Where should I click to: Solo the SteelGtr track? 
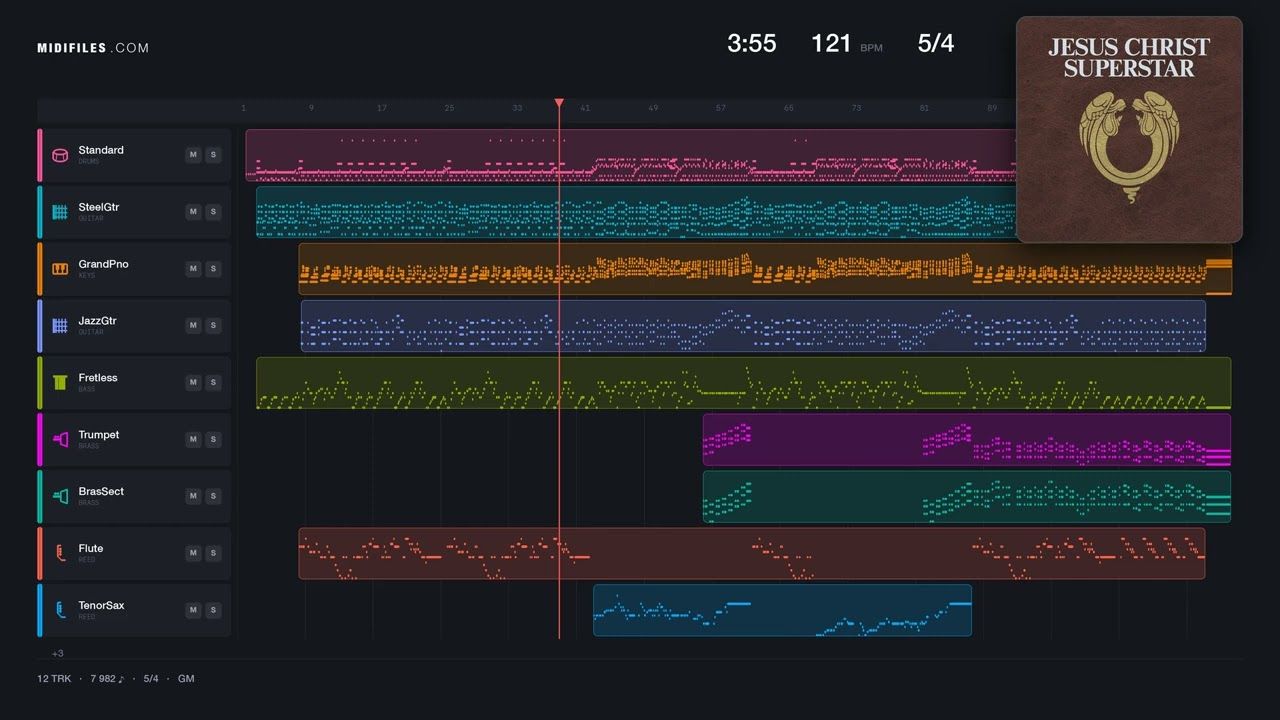(212, 212)
